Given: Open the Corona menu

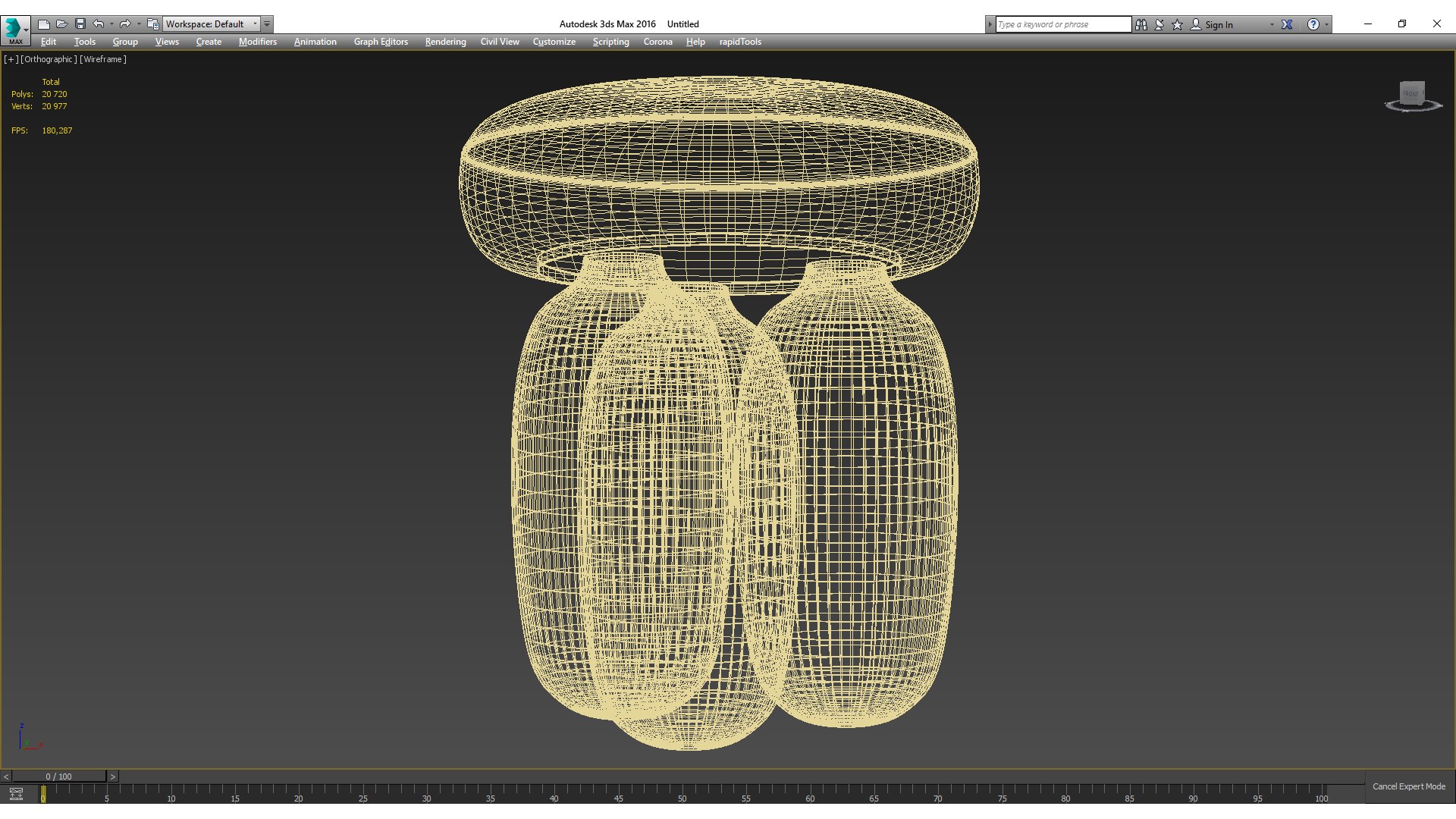Looking at the screenshot, I should point(658,42).
